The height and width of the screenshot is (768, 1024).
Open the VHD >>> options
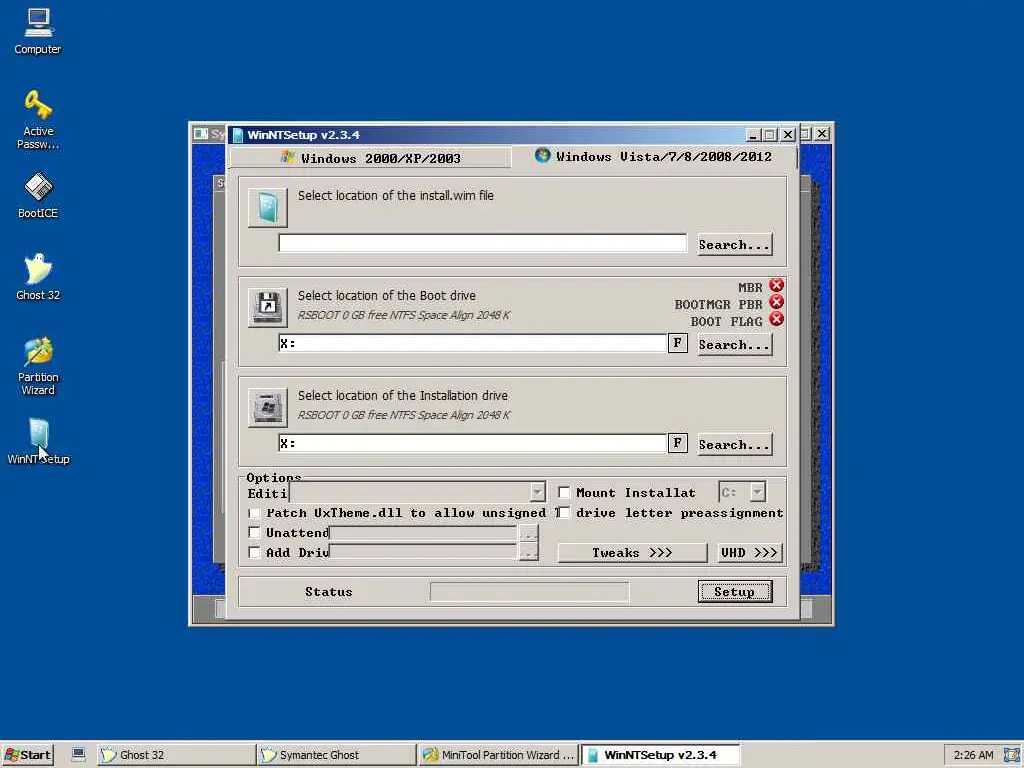pyautogui.click(x=749, y=552)
